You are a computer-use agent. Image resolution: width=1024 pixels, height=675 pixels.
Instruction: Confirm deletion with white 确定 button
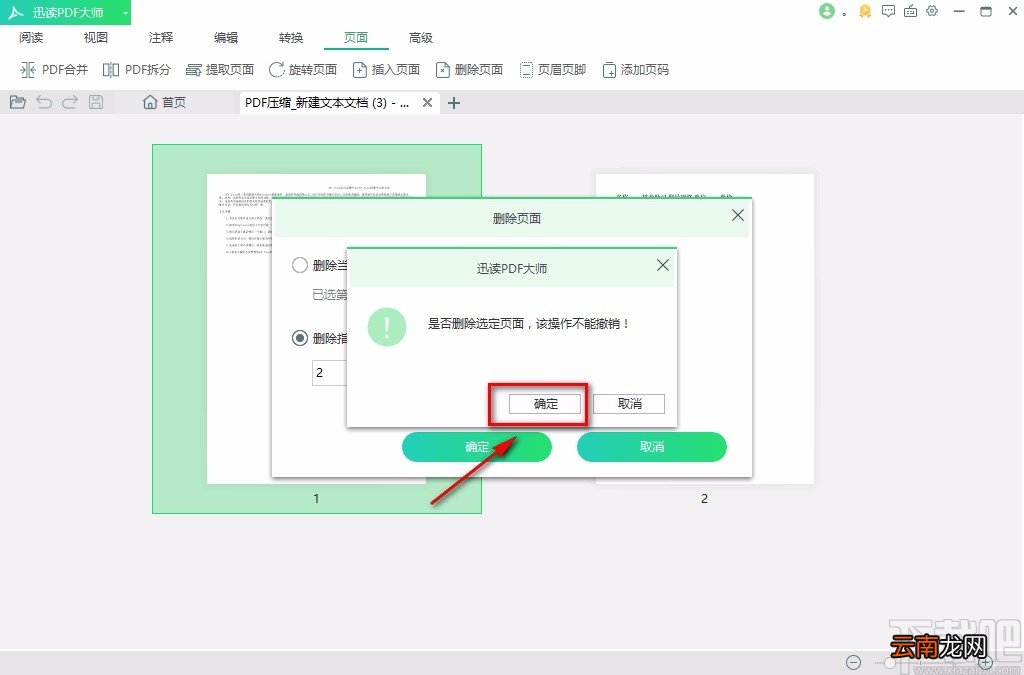(545, 404)
